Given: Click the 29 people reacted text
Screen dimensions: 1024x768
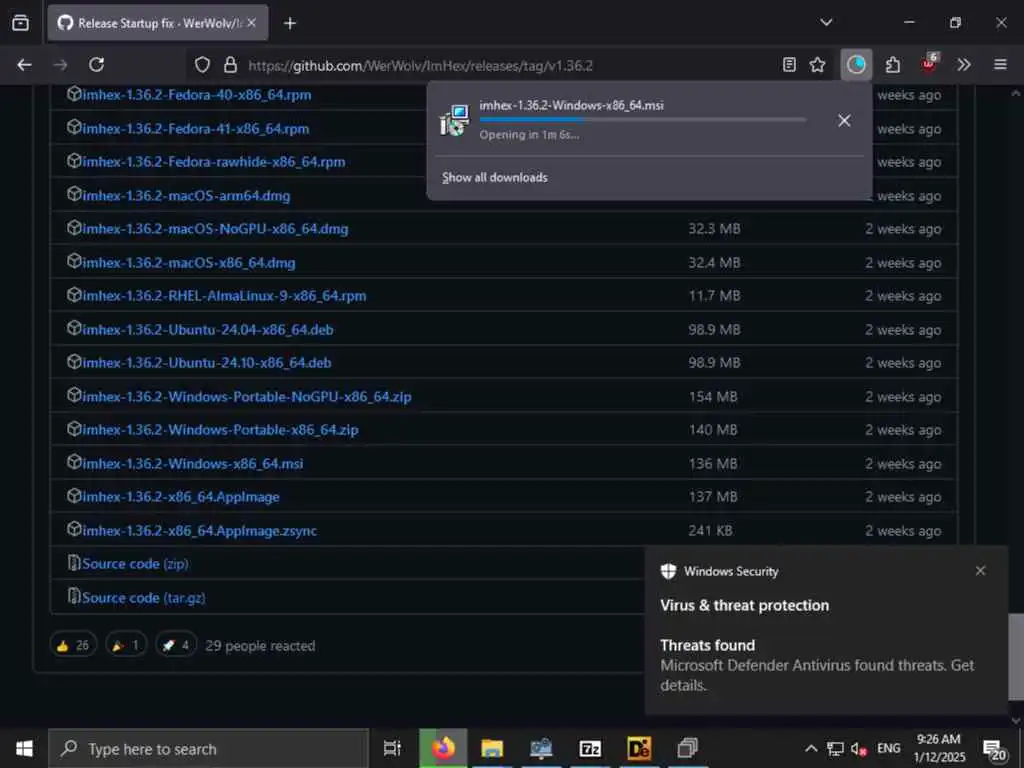Looking at the screenshot, I should (x=260, y=646).
